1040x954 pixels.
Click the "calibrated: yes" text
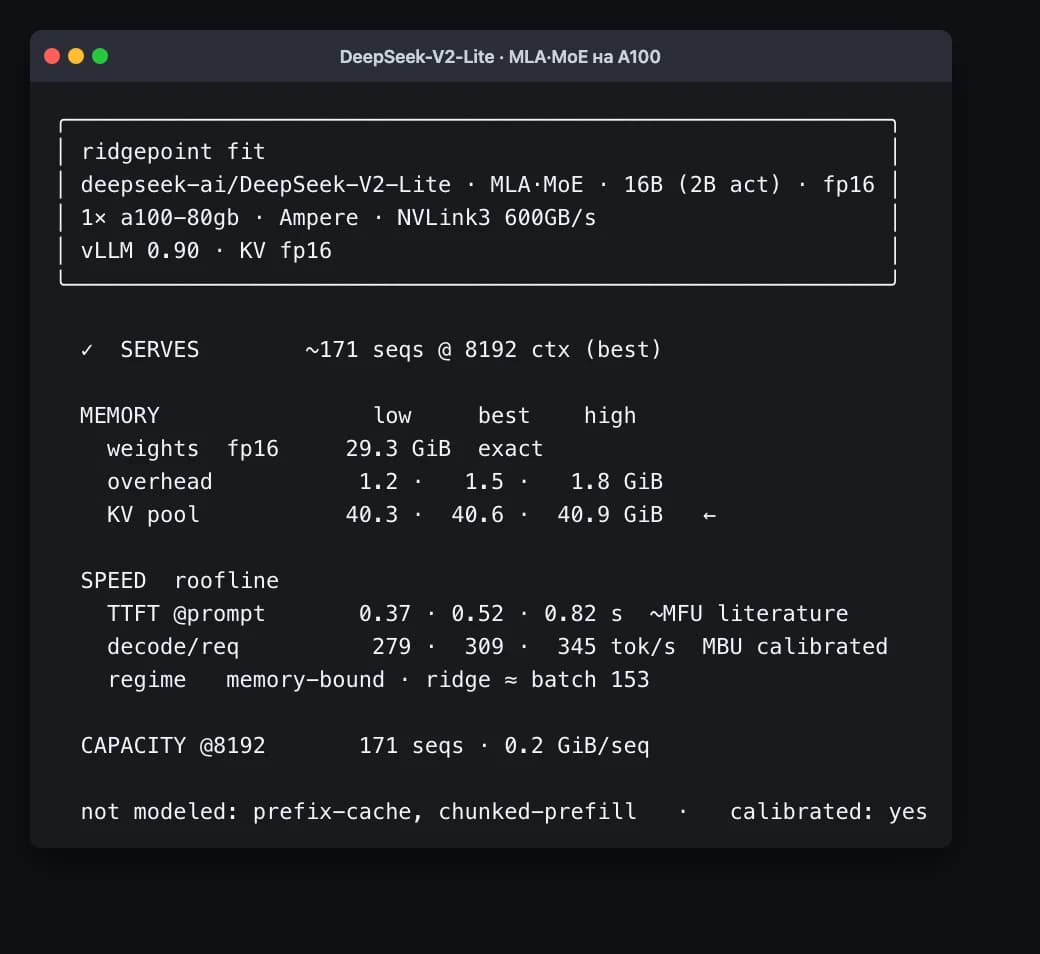tap(828, 812)
